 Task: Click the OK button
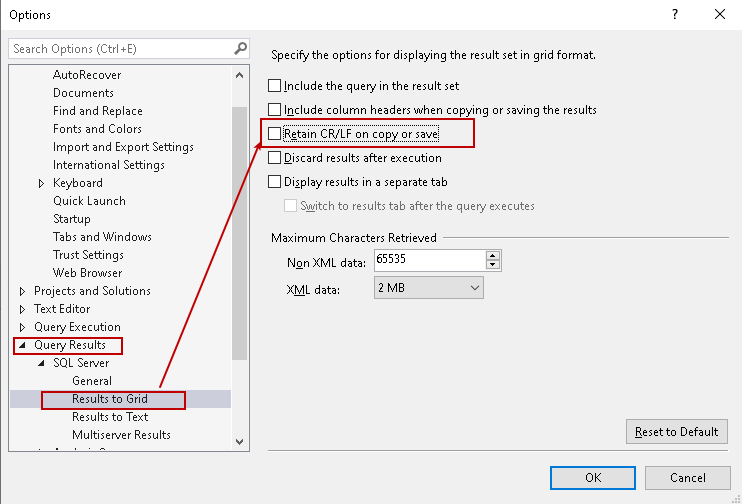(x=593, y=477)
